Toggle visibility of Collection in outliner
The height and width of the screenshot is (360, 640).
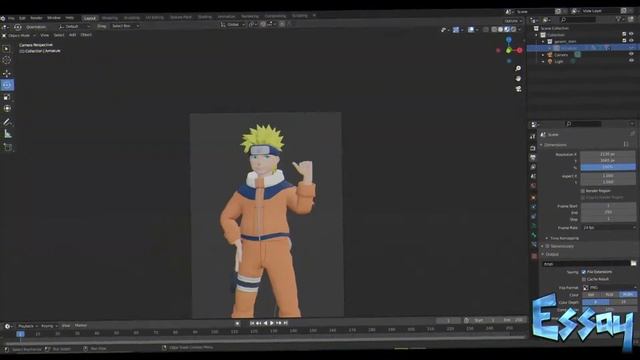pos(631,34)
